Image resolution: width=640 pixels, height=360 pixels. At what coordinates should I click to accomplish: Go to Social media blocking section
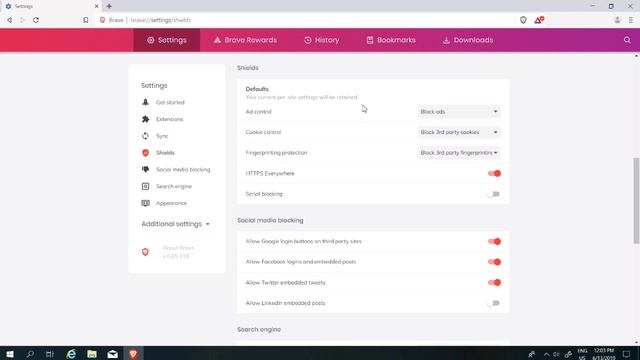tap(183, 169)
